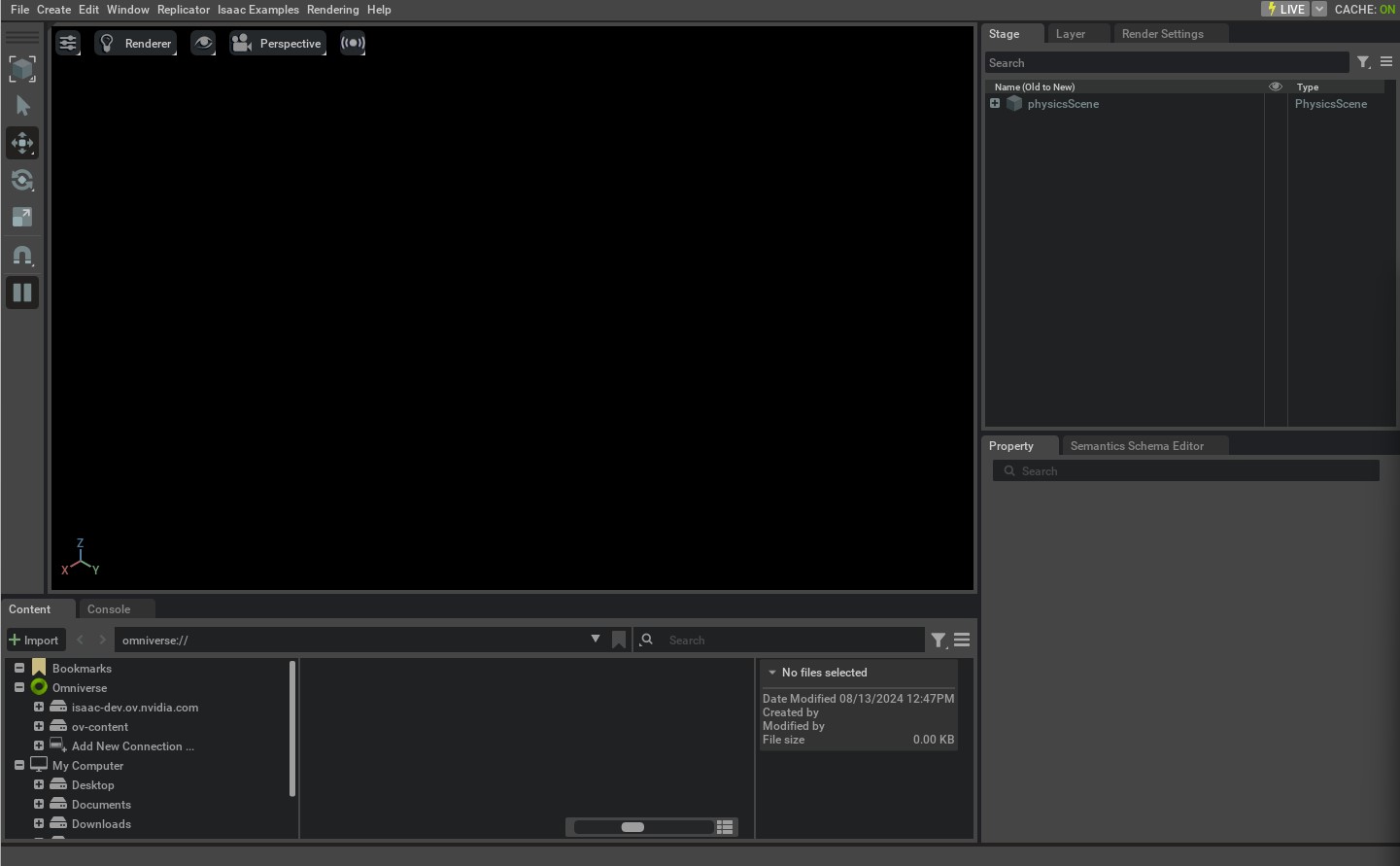Pick the cursor Select tool
Screen dimensions: 1400x866
pyautogui.click(x=22, y=105)
